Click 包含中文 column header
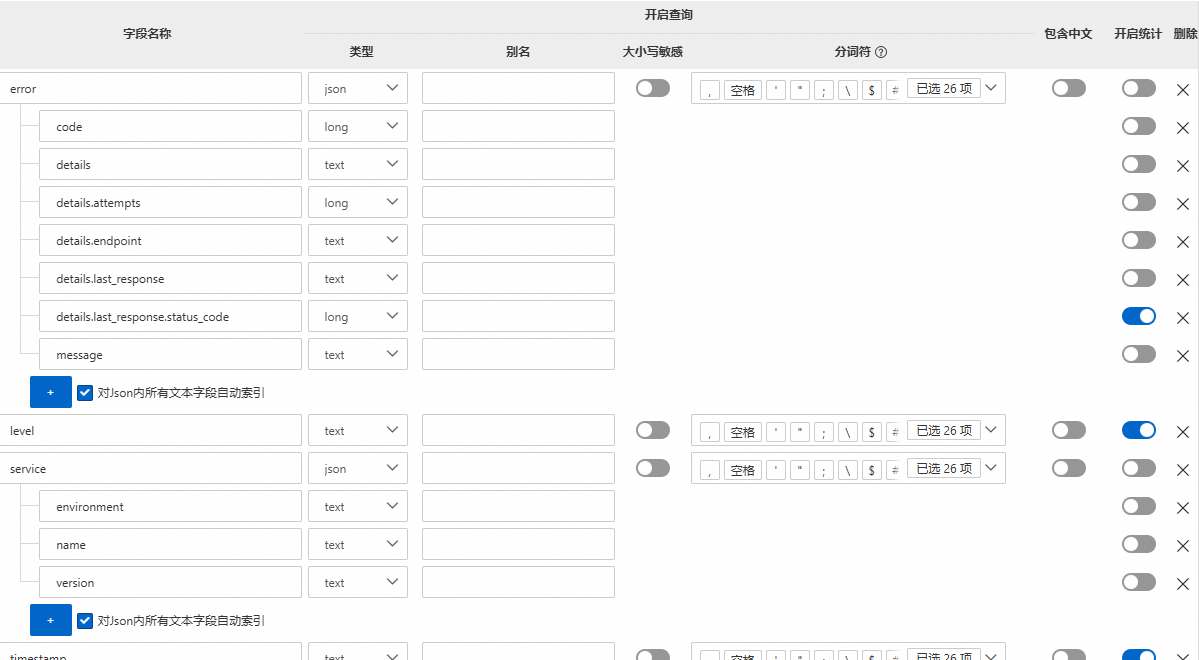Image resolution: width=1199 pixels, height=660 pixels. point(1068,34)
